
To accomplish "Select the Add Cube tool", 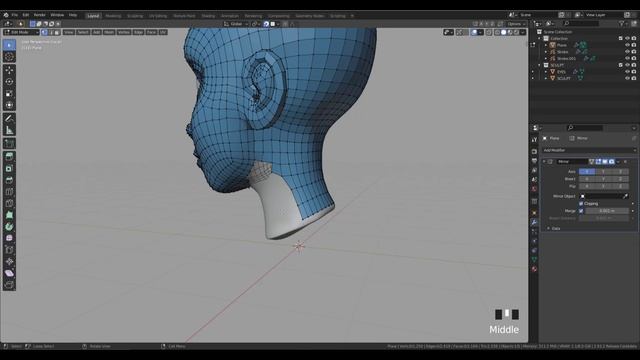I will click(9, 144).
